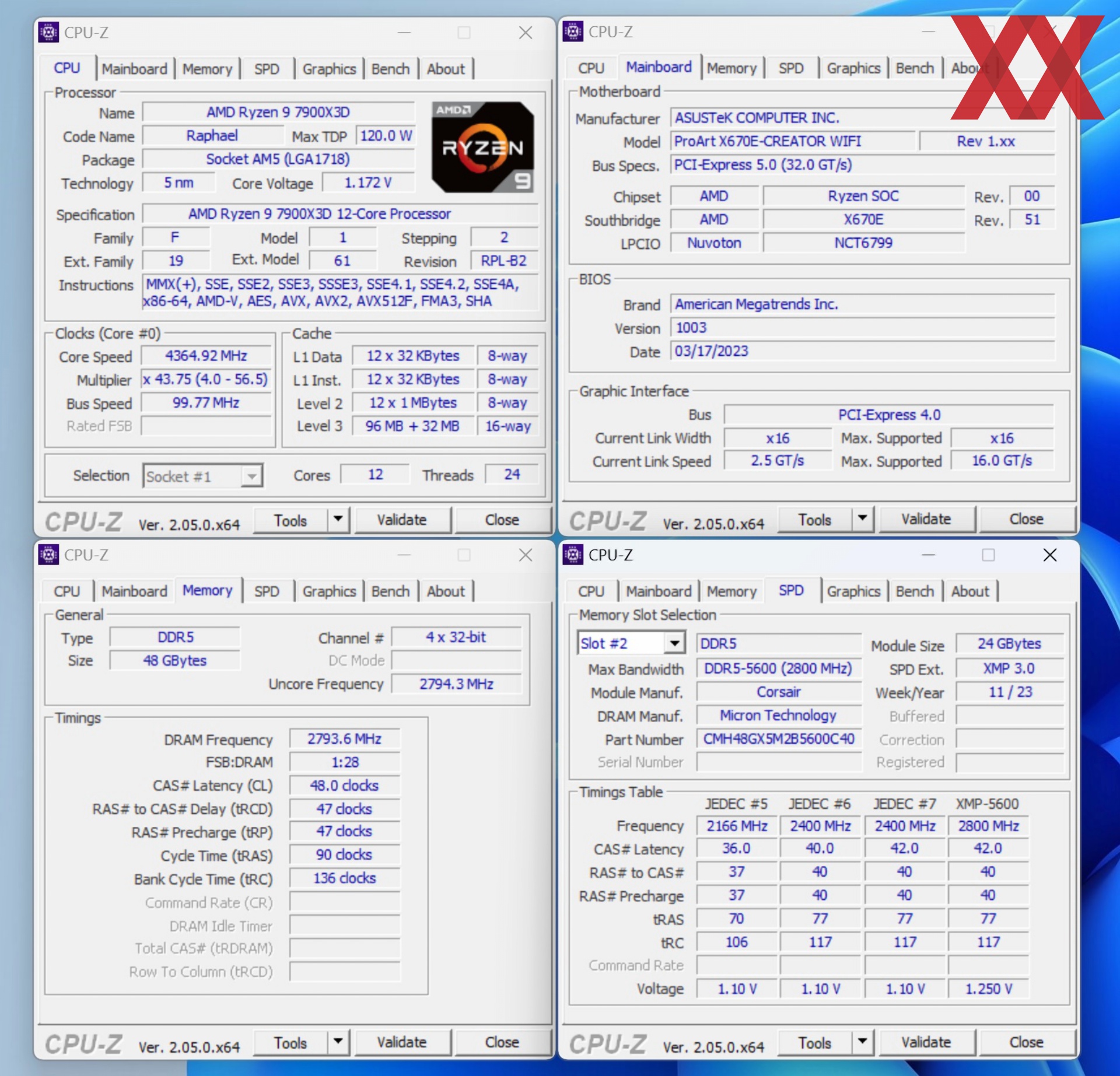Click Close button in the CPU window
The width and height of the screenshot is (1120, 1076).
502,520
